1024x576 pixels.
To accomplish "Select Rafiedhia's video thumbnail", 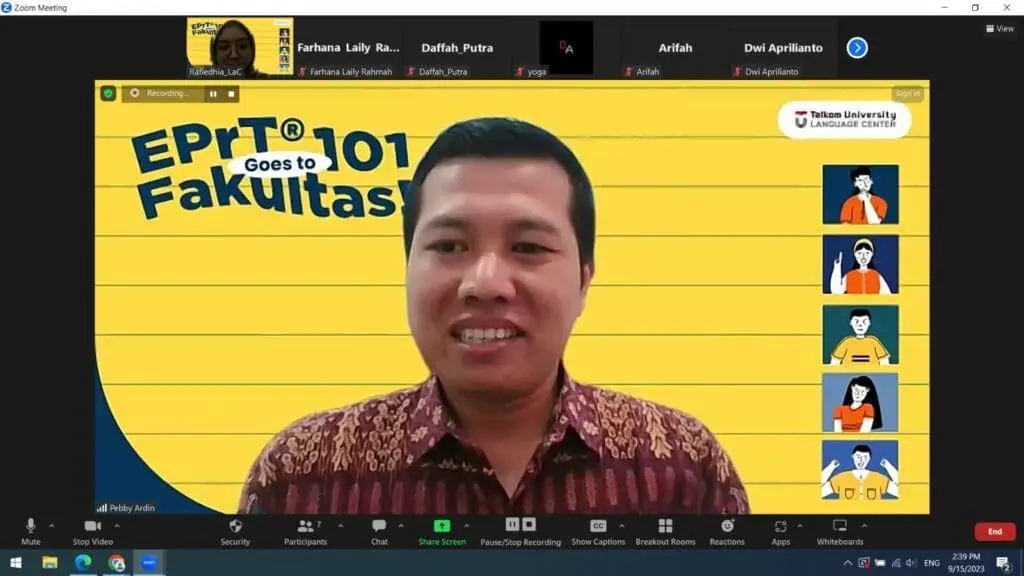I will coord(240,46).
